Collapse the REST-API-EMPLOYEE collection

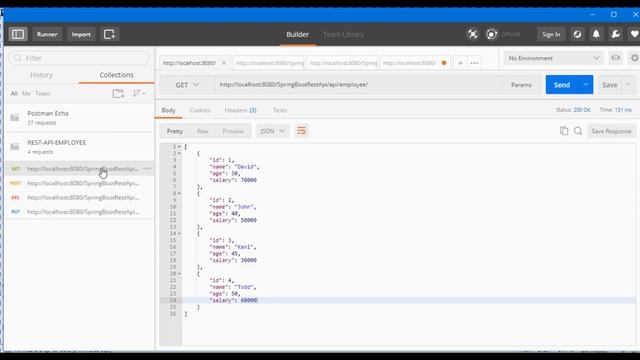click(x=79, y=147)
